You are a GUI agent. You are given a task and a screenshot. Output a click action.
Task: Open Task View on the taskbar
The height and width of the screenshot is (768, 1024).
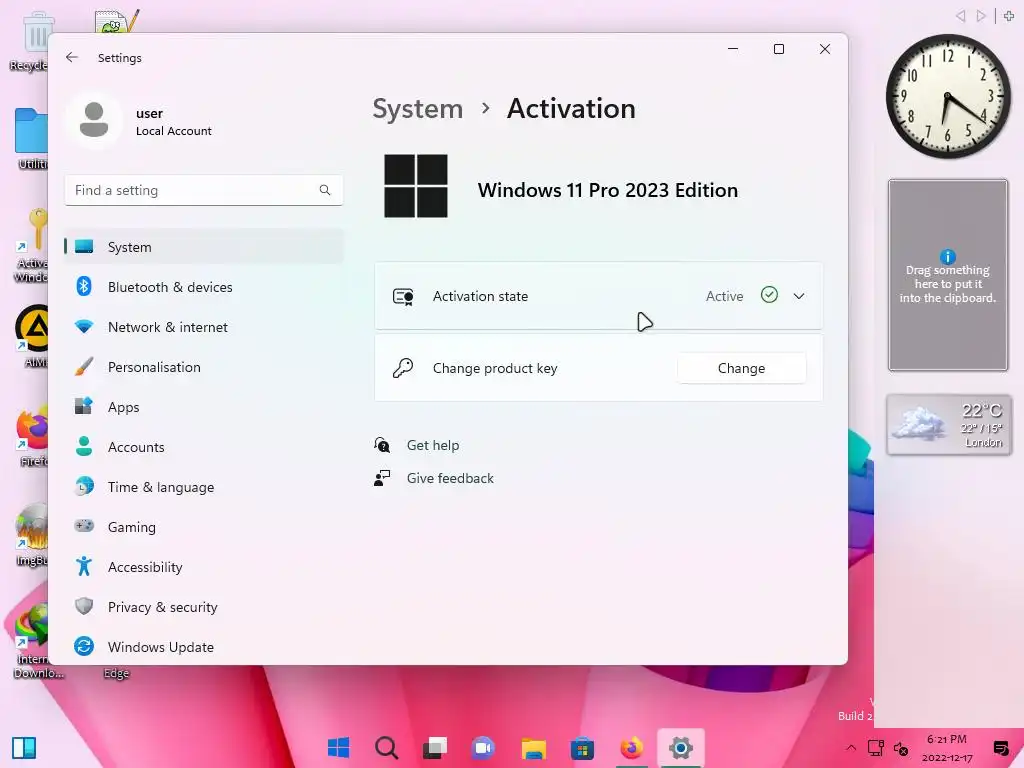[x=435, y=748]
